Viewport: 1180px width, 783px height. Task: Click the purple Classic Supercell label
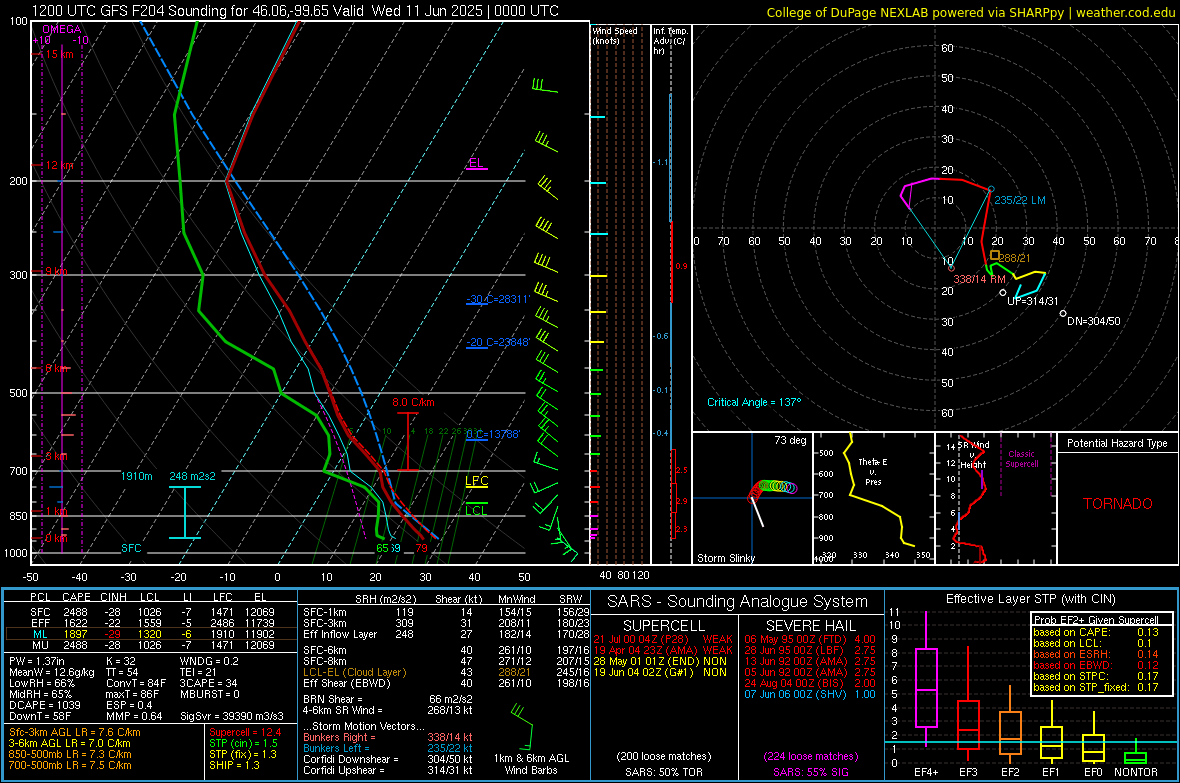(1021, 459)
